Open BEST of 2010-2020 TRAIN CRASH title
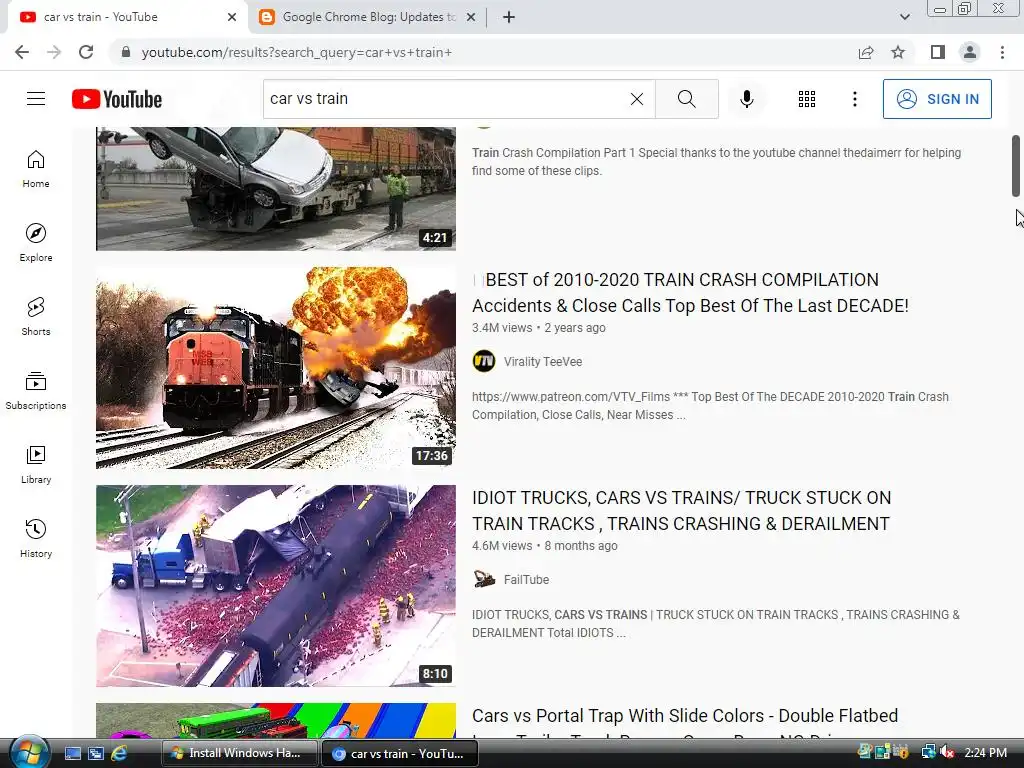Screen dimensions: 1024x768 pos(690,293)
